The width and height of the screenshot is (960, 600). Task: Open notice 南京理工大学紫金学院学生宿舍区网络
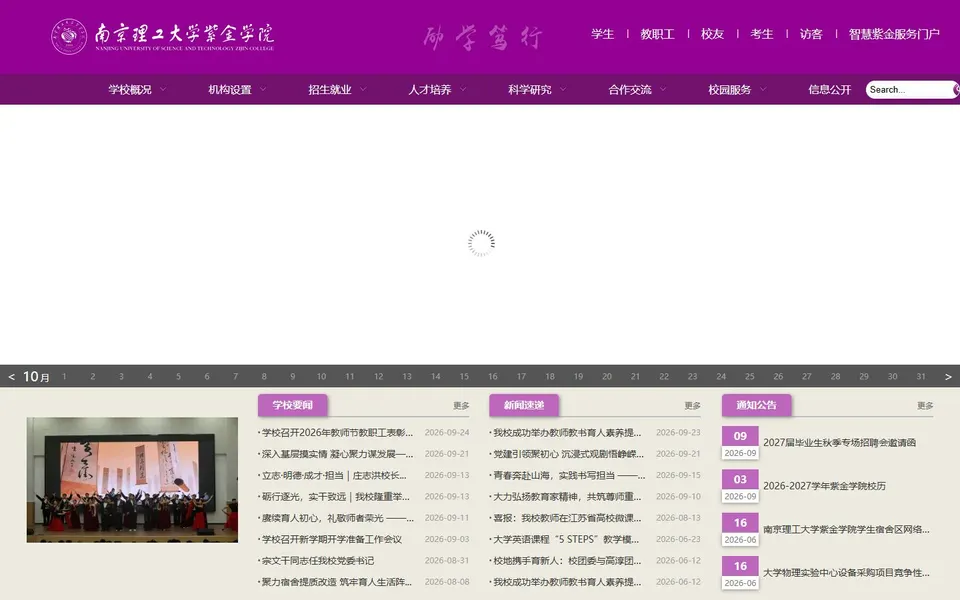tap(846, 530)
